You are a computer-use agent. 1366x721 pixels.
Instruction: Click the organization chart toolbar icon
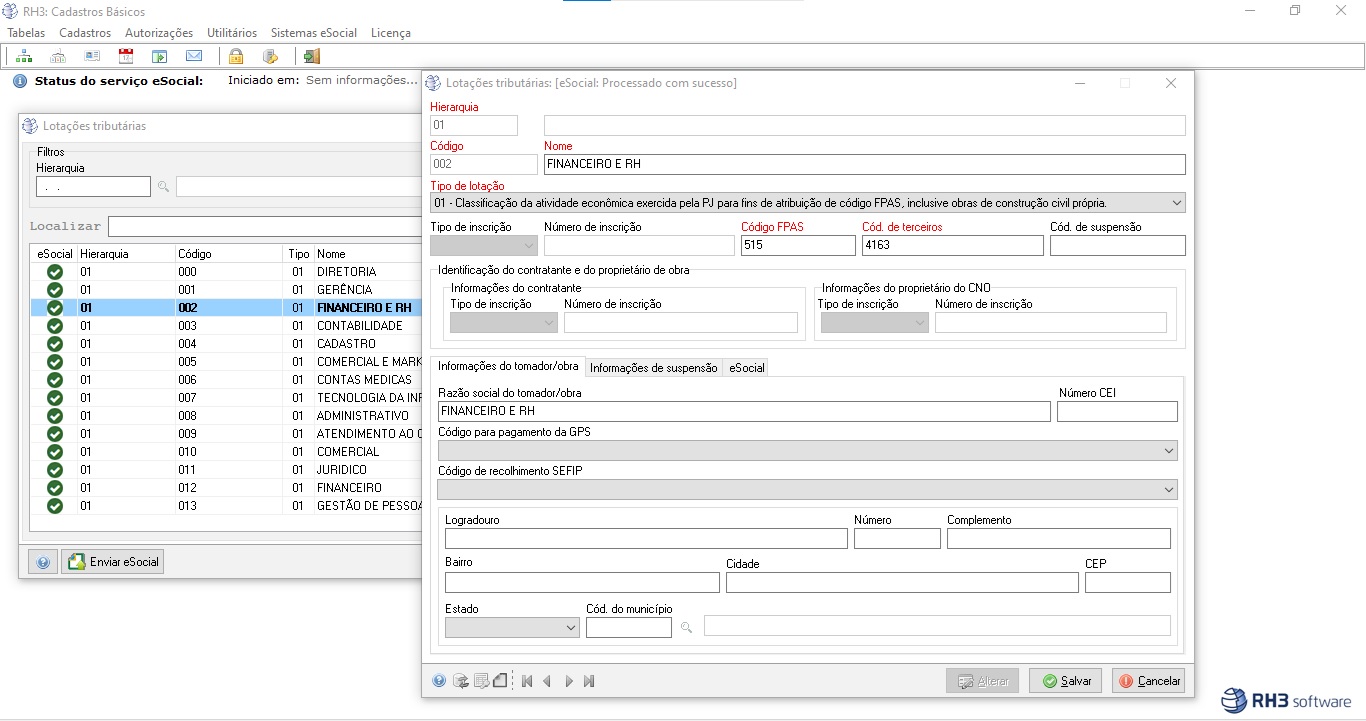coord(24,56)
